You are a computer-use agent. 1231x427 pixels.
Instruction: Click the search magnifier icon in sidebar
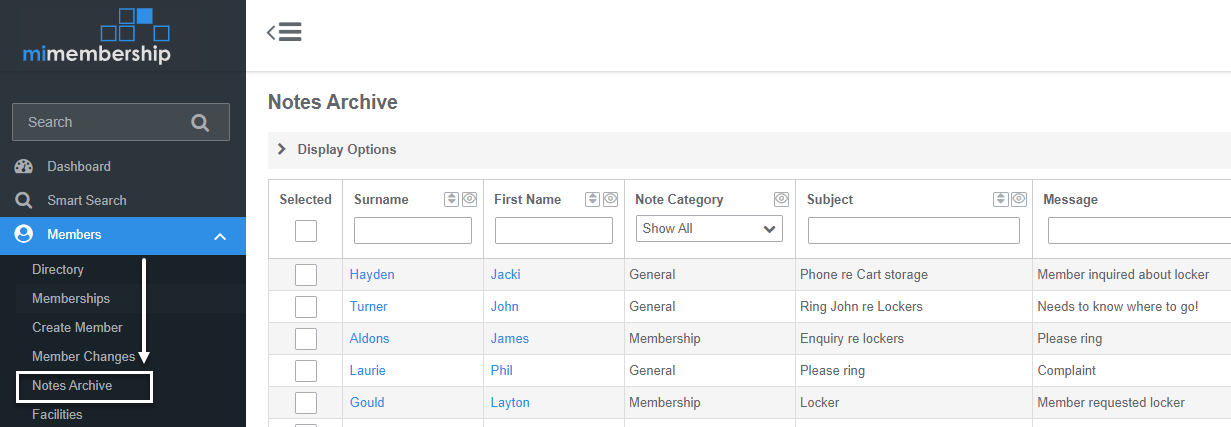(x=200, y=123)
